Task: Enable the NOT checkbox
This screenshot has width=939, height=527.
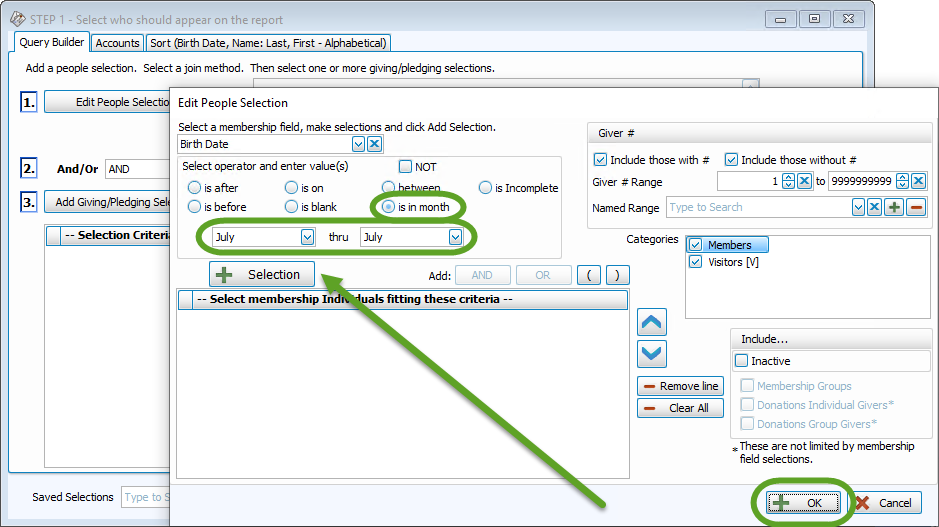Action: (405, 167)
